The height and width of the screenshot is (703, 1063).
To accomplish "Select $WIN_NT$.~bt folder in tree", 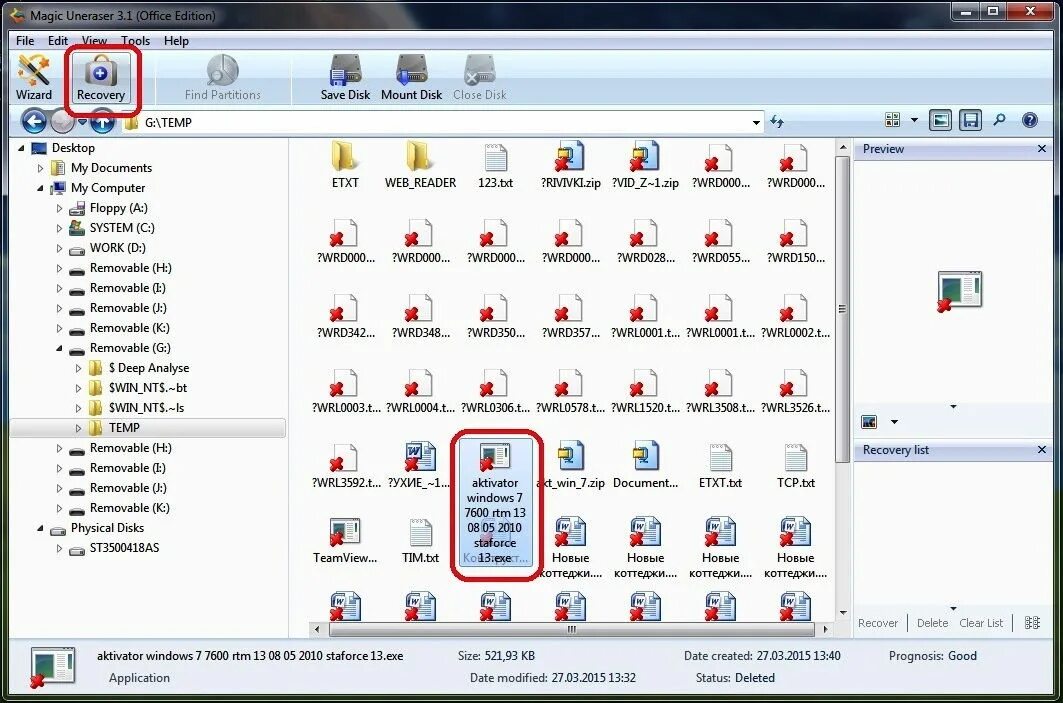I will click(147, 388).
